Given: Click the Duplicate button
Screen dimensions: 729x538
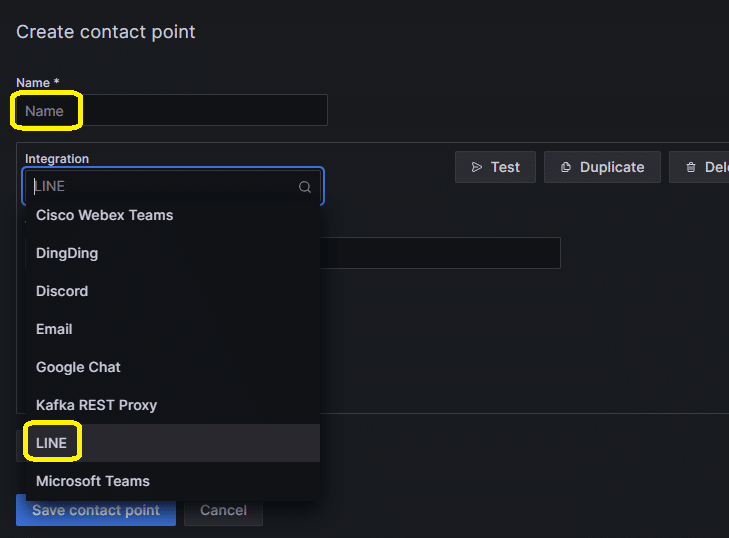Looking at the screenshot, I should [602, 167].
